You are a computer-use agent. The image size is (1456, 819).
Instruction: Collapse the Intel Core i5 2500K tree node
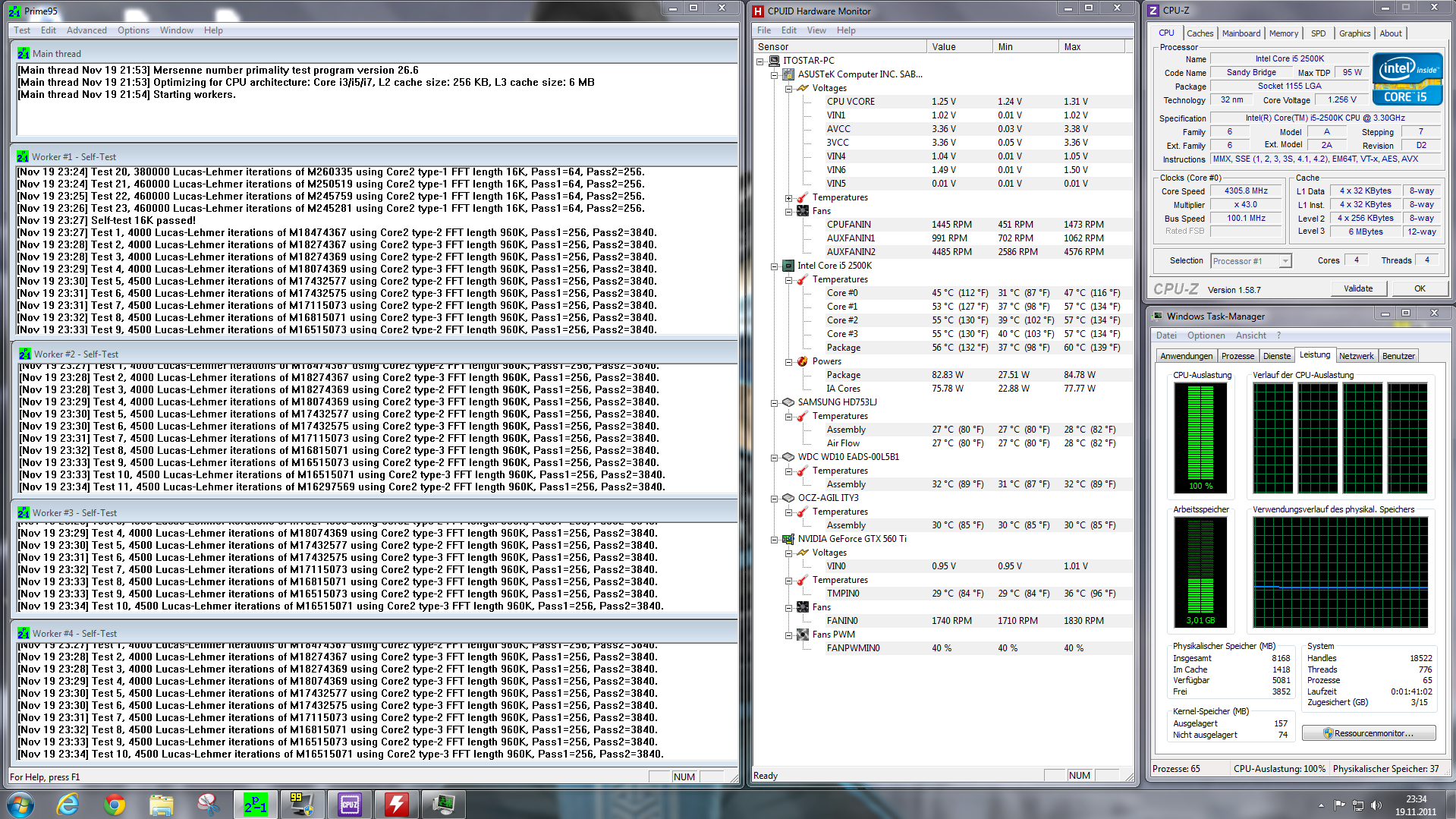[774, 266]
